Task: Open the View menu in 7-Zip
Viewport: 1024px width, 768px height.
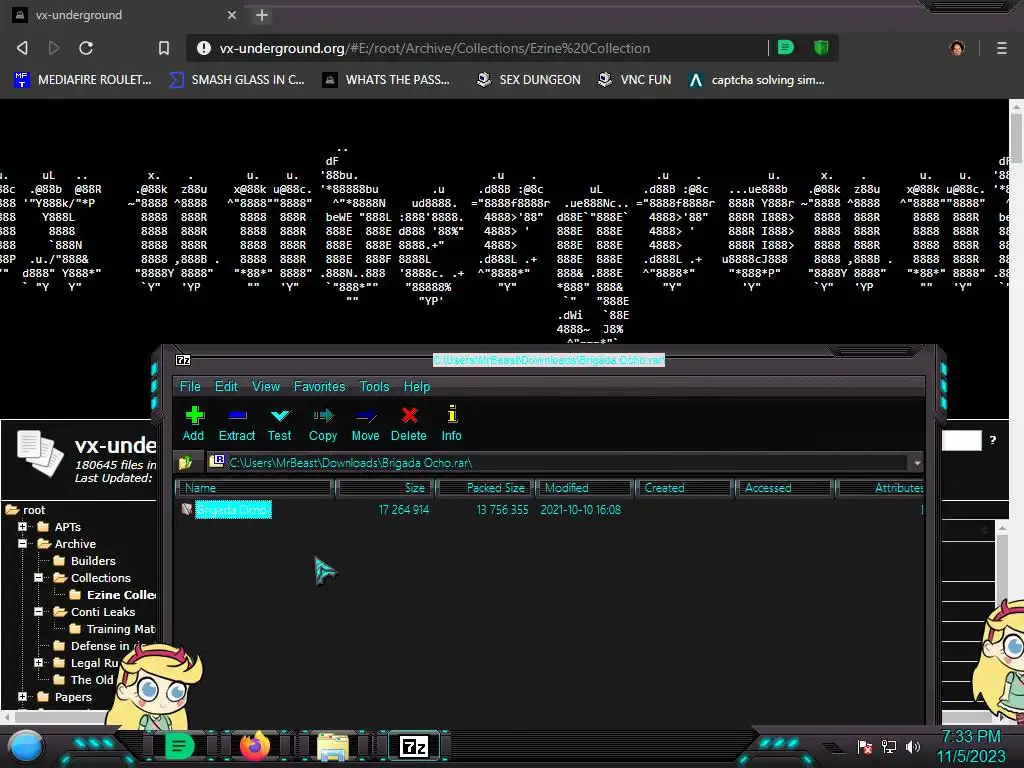Action: point(266,387)
